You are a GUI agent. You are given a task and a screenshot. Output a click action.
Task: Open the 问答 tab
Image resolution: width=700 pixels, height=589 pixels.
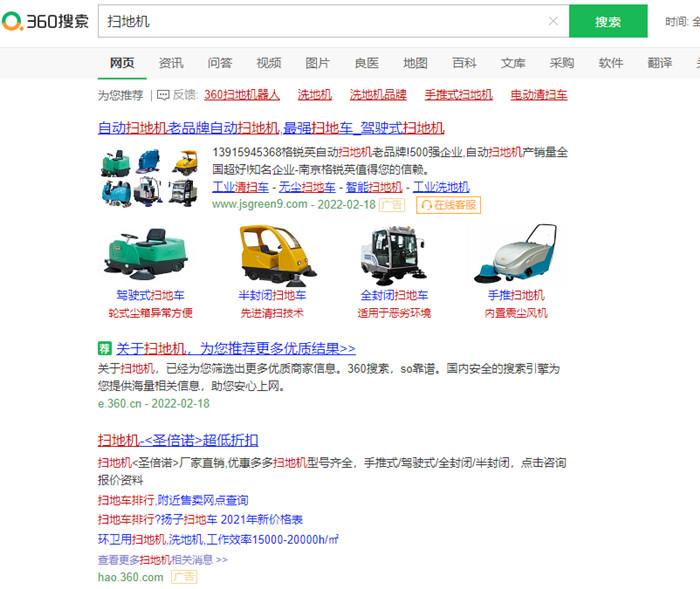(220, 63)
